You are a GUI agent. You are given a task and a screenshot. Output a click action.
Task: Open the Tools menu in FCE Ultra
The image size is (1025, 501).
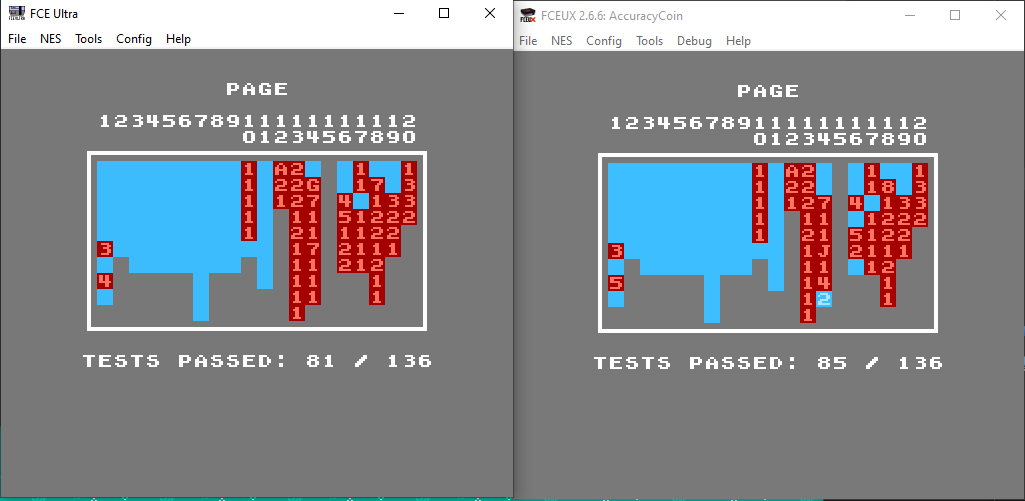[x=89, y=39]
